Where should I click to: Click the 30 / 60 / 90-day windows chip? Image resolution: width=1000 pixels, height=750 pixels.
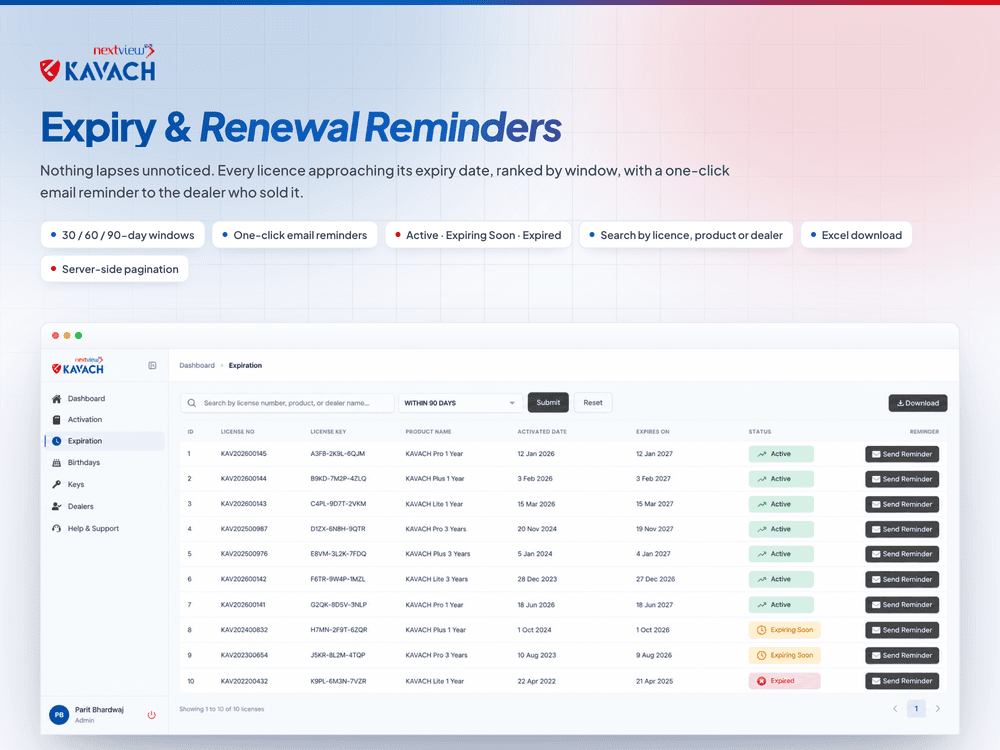tap(122, 235)
